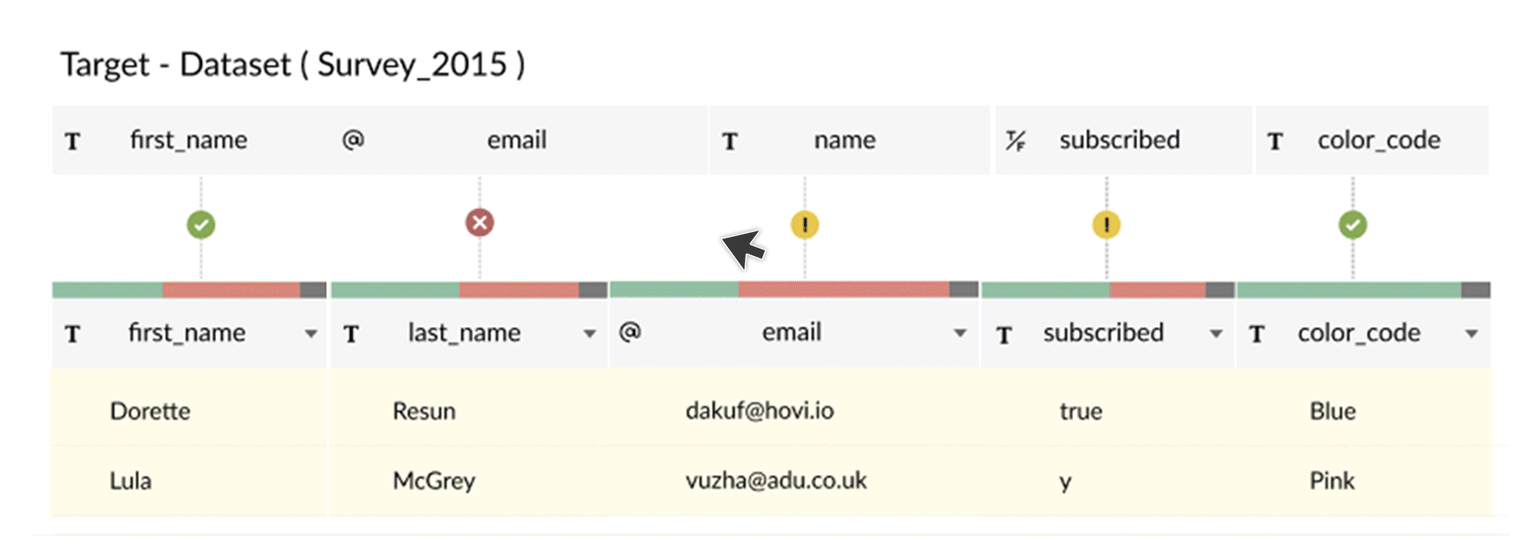Click quality bar above source email column
The width and height of the screenshot is (1540, 560).
coord(794,290)
